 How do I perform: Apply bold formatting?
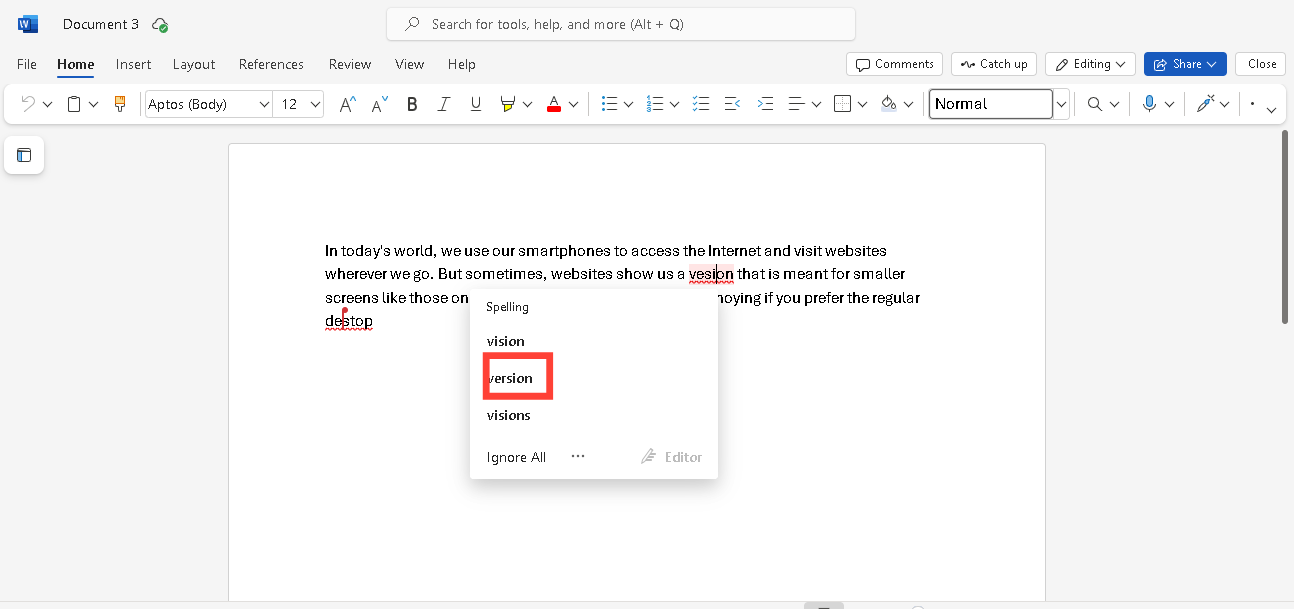[x=411, y=103]
